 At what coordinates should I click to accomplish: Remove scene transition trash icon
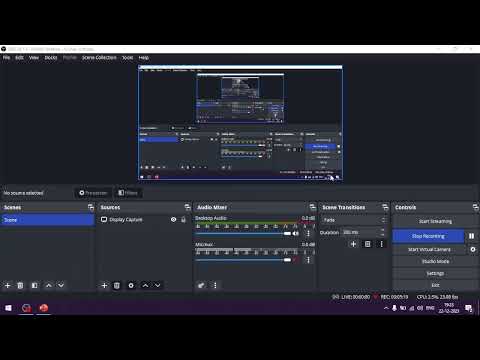[x=368, y=244]
